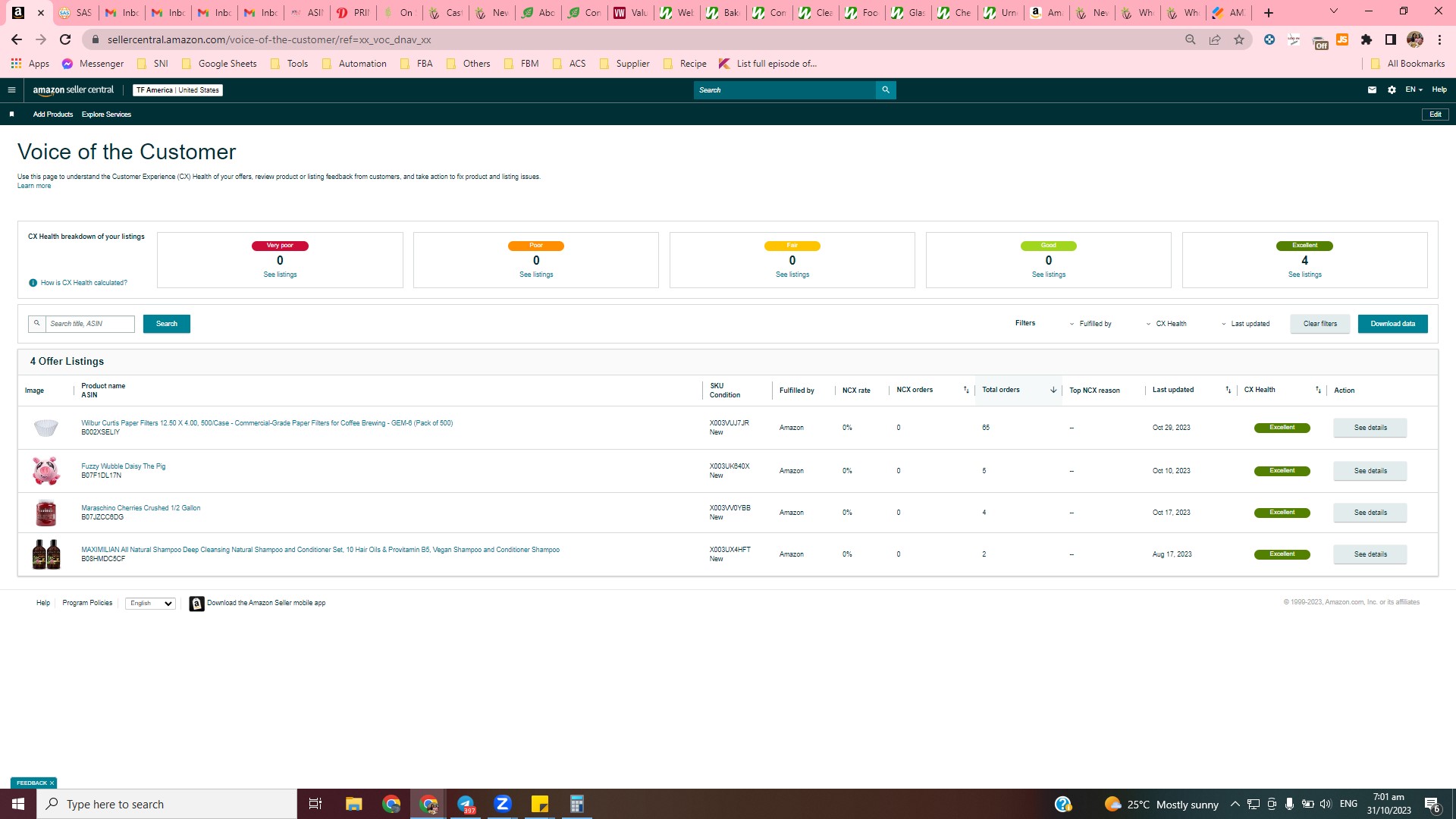Click the Learn more link
The image size is (1456, 819).
pyautogui.click(x=34, y=186)
